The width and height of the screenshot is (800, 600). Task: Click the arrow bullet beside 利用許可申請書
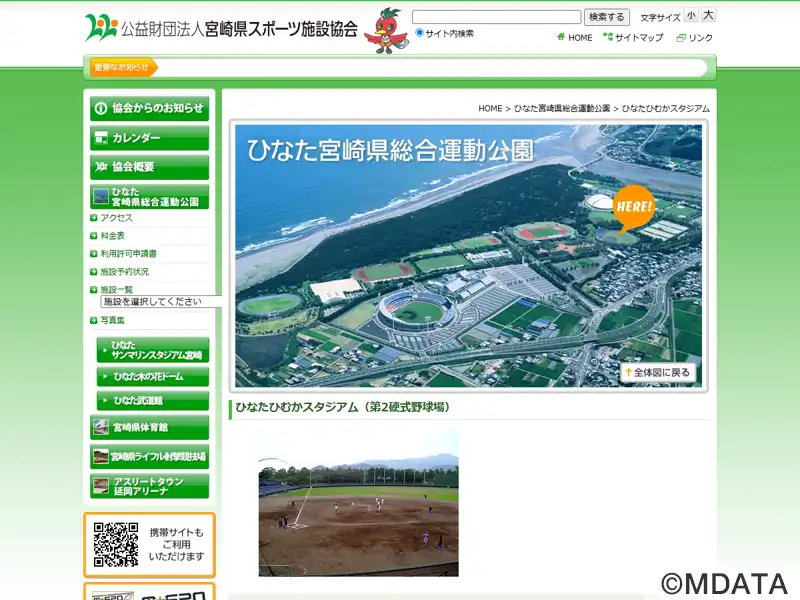tap(93, 254)
